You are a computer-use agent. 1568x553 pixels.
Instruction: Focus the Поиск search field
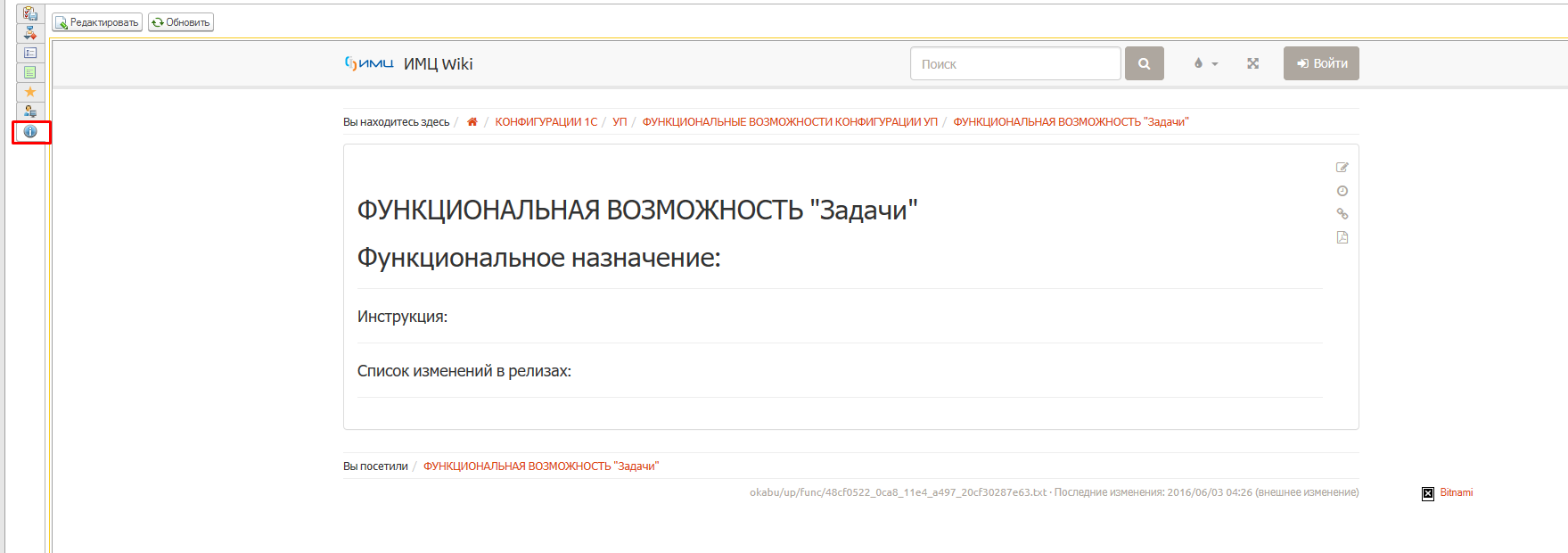click(x=1014, y=64)
